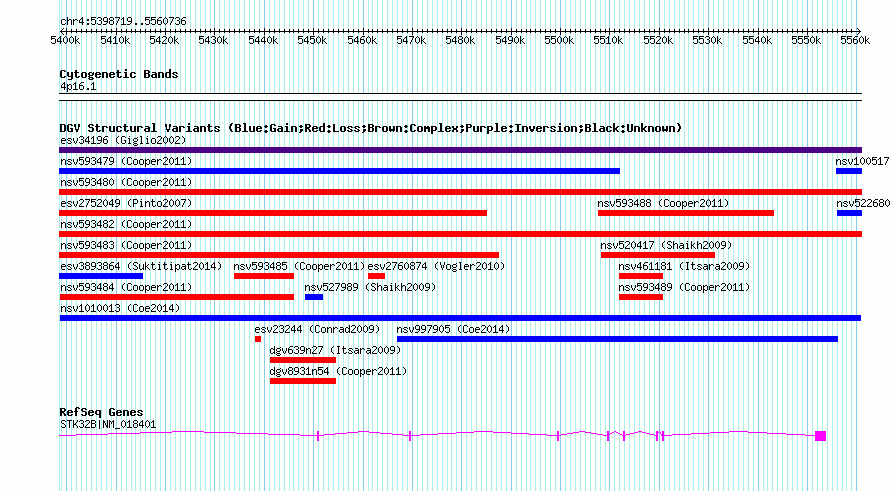890x491 pixels.
Task: Click the RefSeq Genes track title
Action: coord(101,412)
